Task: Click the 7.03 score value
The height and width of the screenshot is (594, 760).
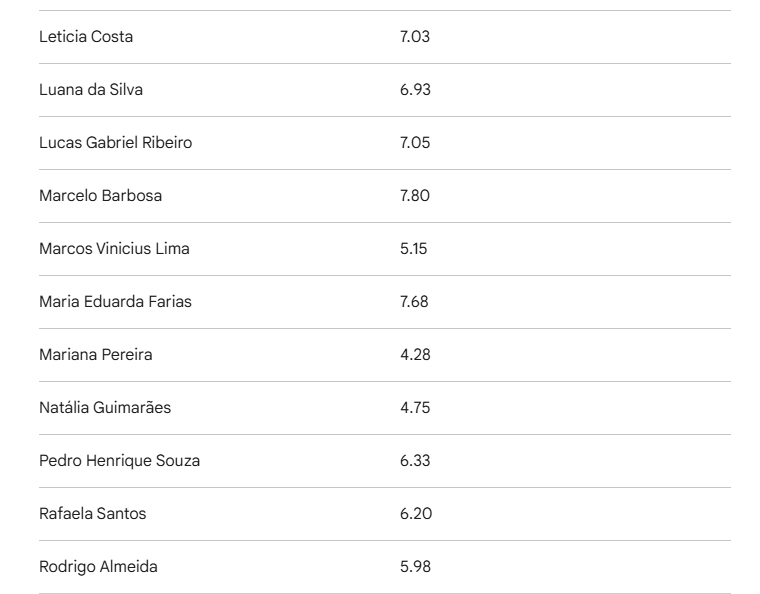Action: [x=414, y=37]
